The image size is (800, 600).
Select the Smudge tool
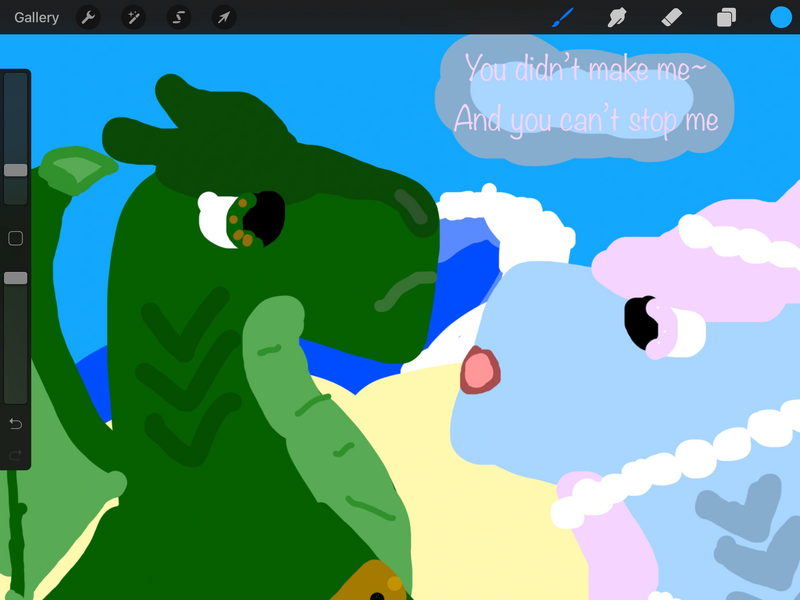(617, 17)
